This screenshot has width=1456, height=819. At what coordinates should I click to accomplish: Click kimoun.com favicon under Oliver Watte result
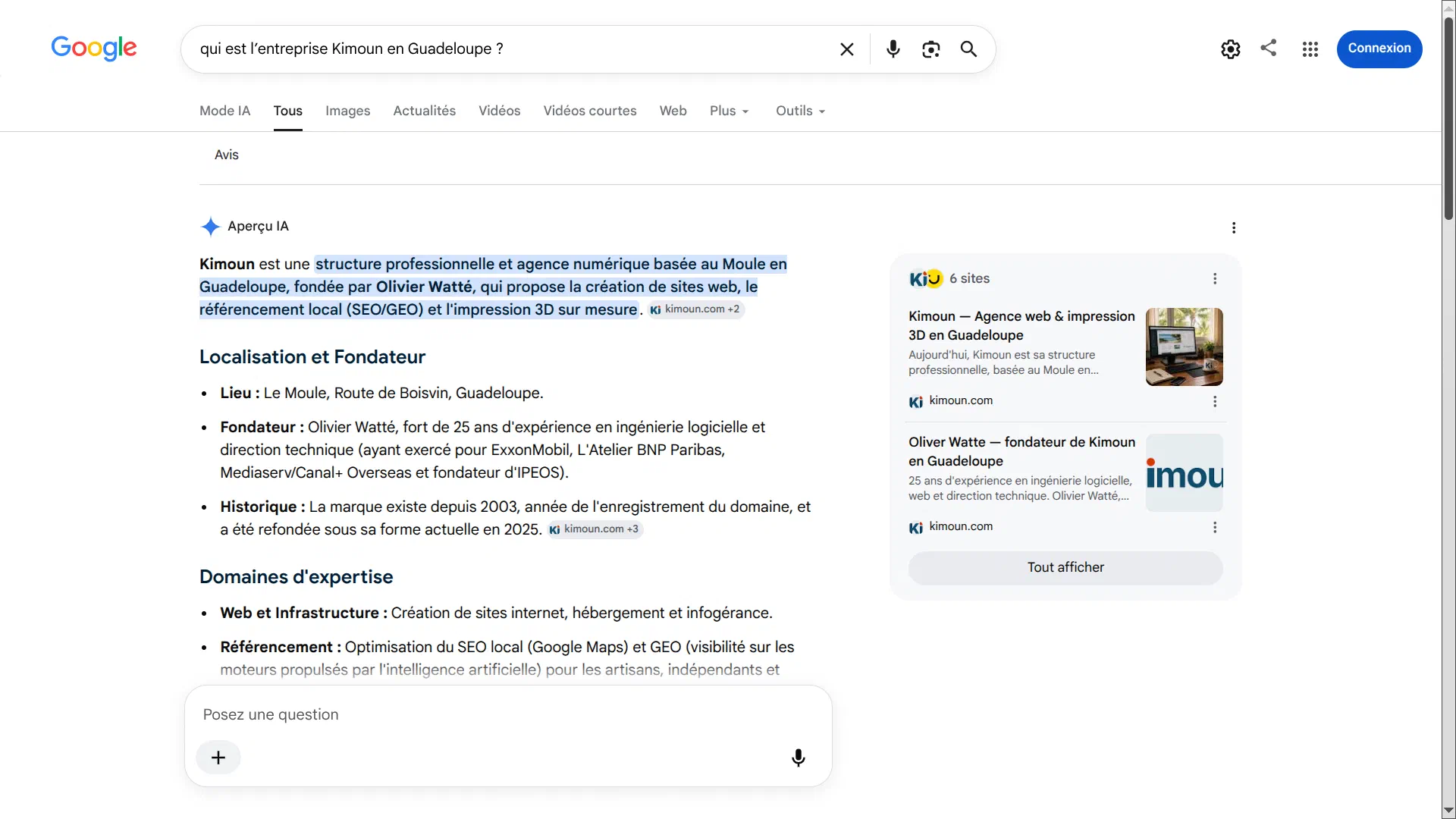916,527
